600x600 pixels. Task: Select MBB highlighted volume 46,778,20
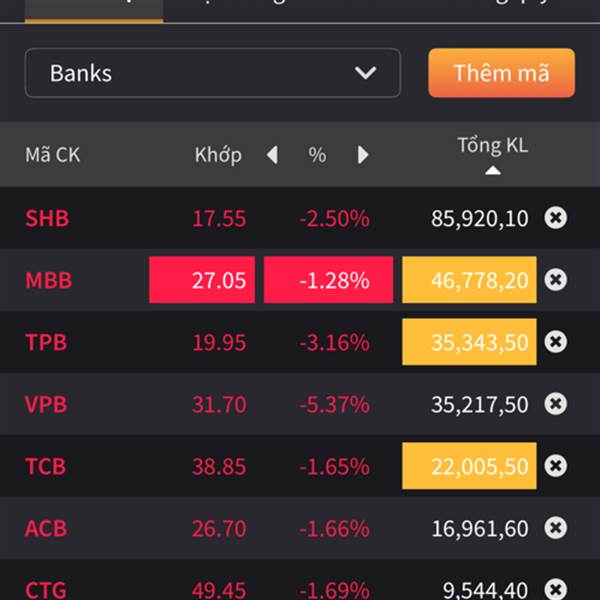[x=469, y=280]
